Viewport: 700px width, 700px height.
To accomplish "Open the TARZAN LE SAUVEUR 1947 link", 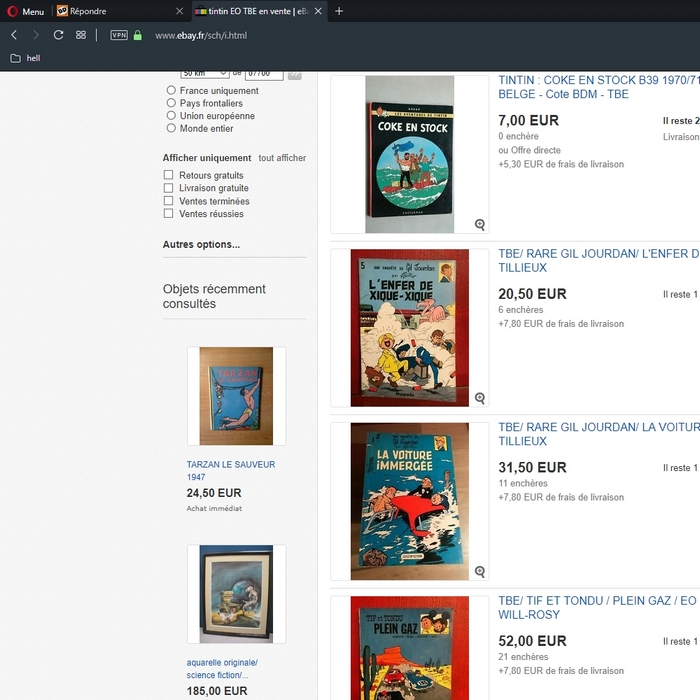I will [x=231, y=471].
